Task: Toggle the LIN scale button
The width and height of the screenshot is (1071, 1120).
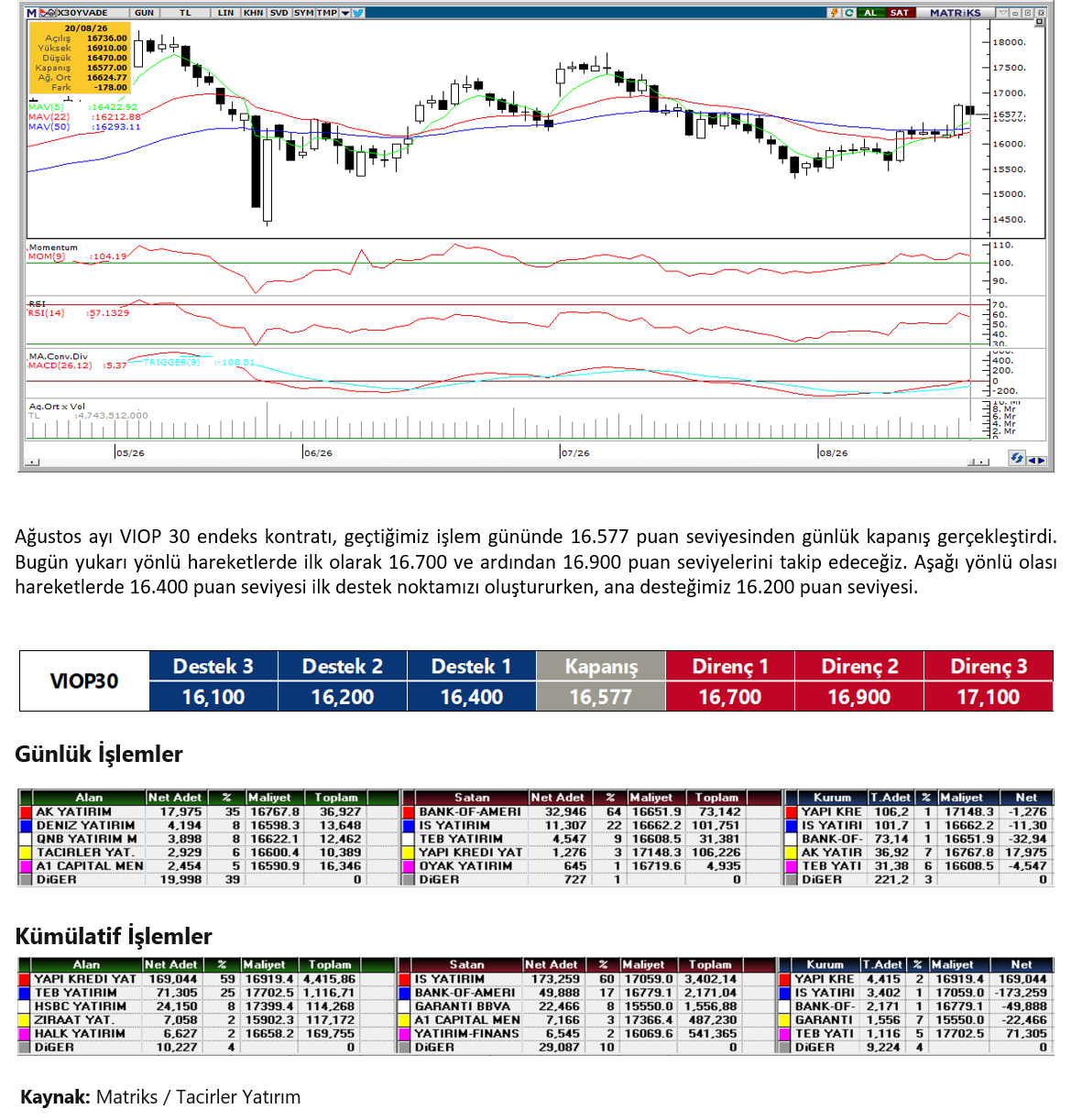Action: [x=225, y=13]
